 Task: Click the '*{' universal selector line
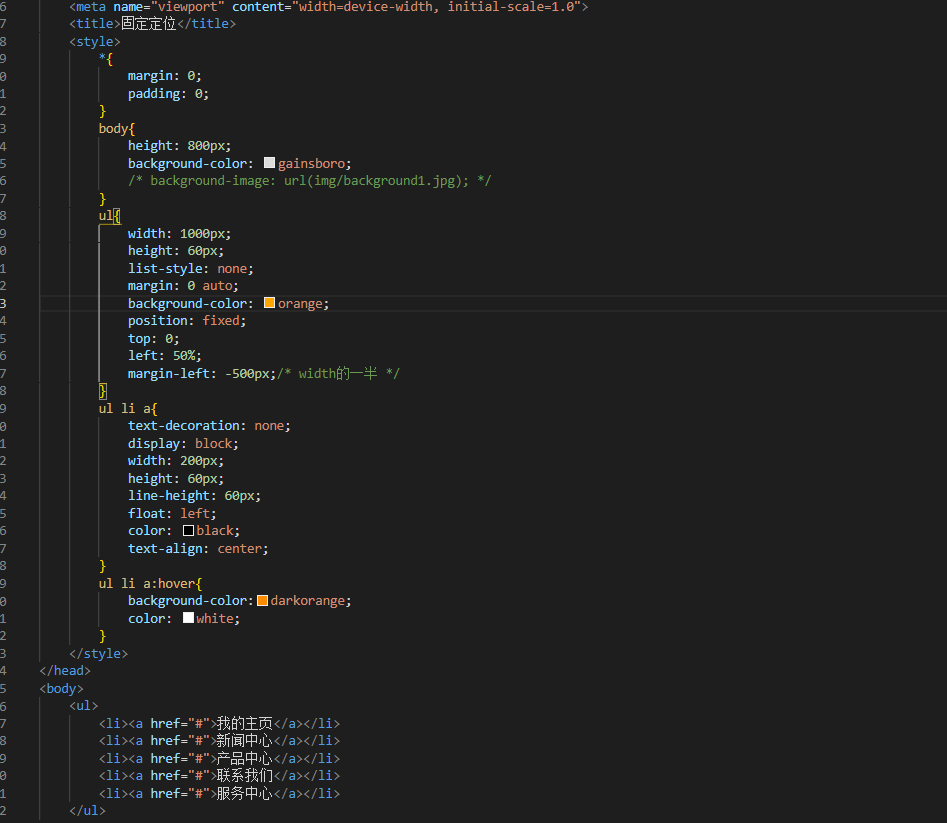(x=106, y=59)
